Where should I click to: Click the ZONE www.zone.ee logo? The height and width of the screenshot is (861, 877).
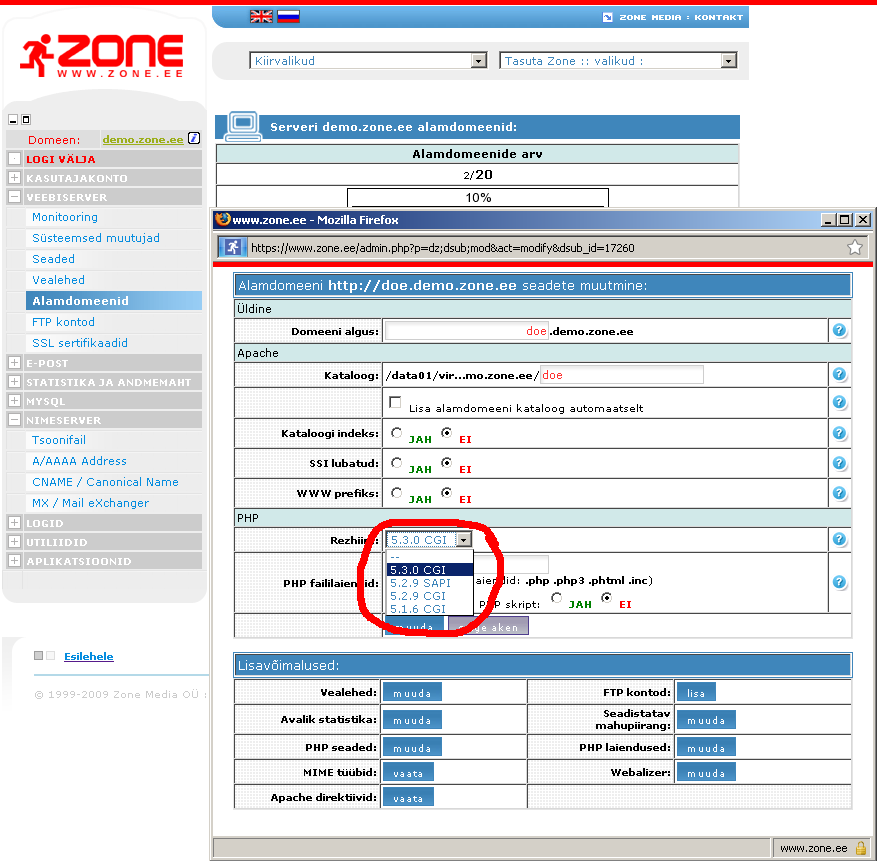click(x=102, y=56)
